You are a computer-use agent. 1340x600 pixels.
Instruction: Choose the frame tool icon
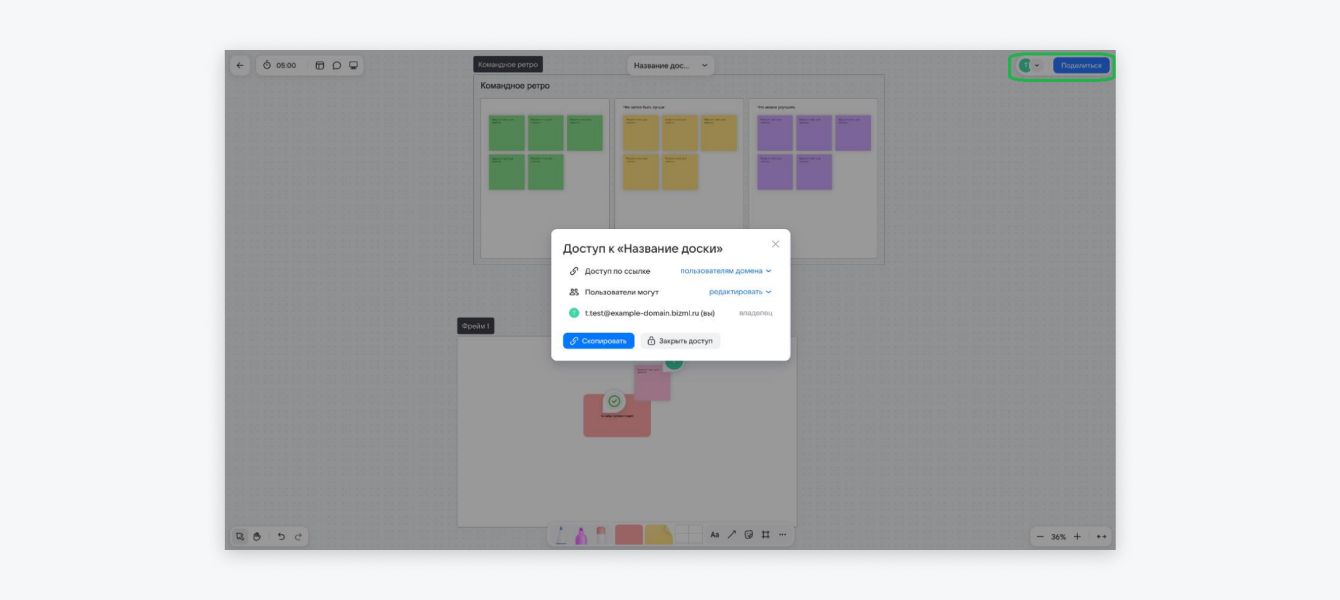click(765, 535)
